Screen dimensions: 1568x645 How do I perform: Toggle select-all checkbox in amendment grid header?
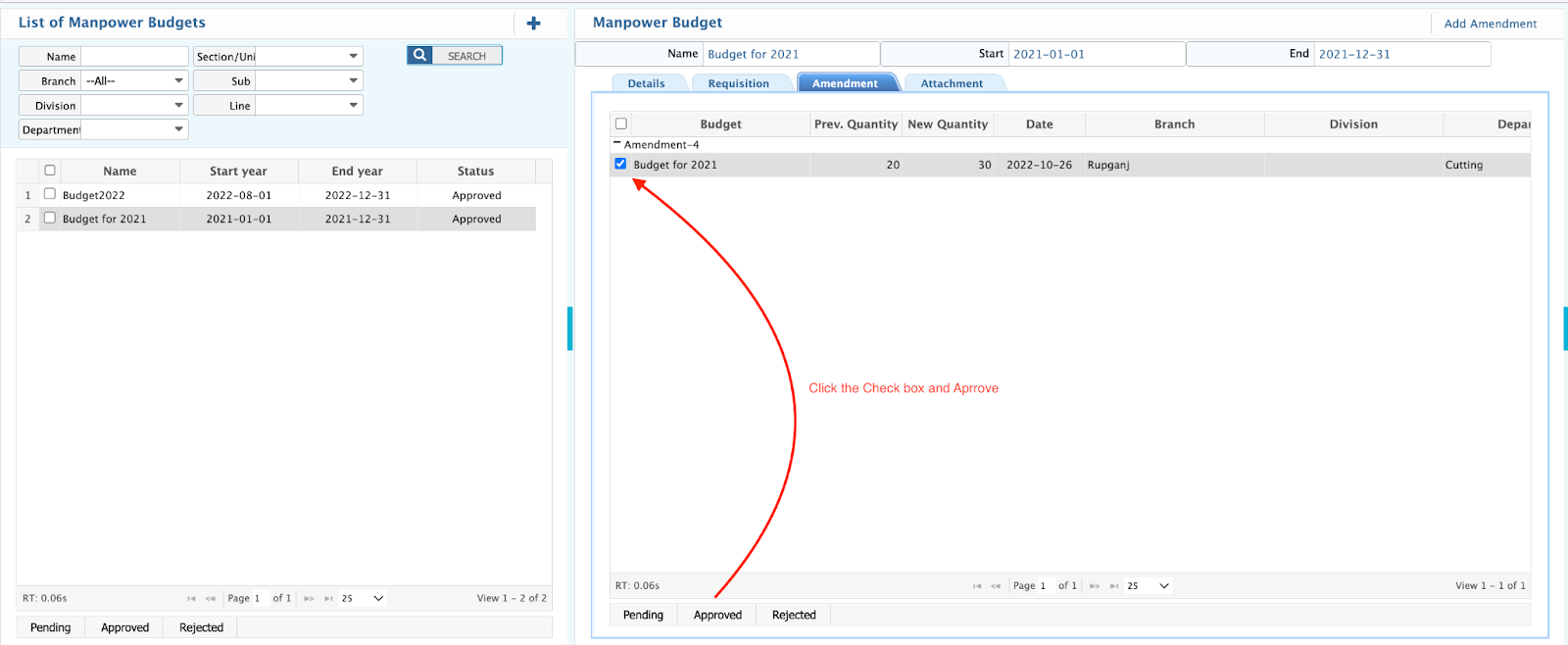pos(620,124)
